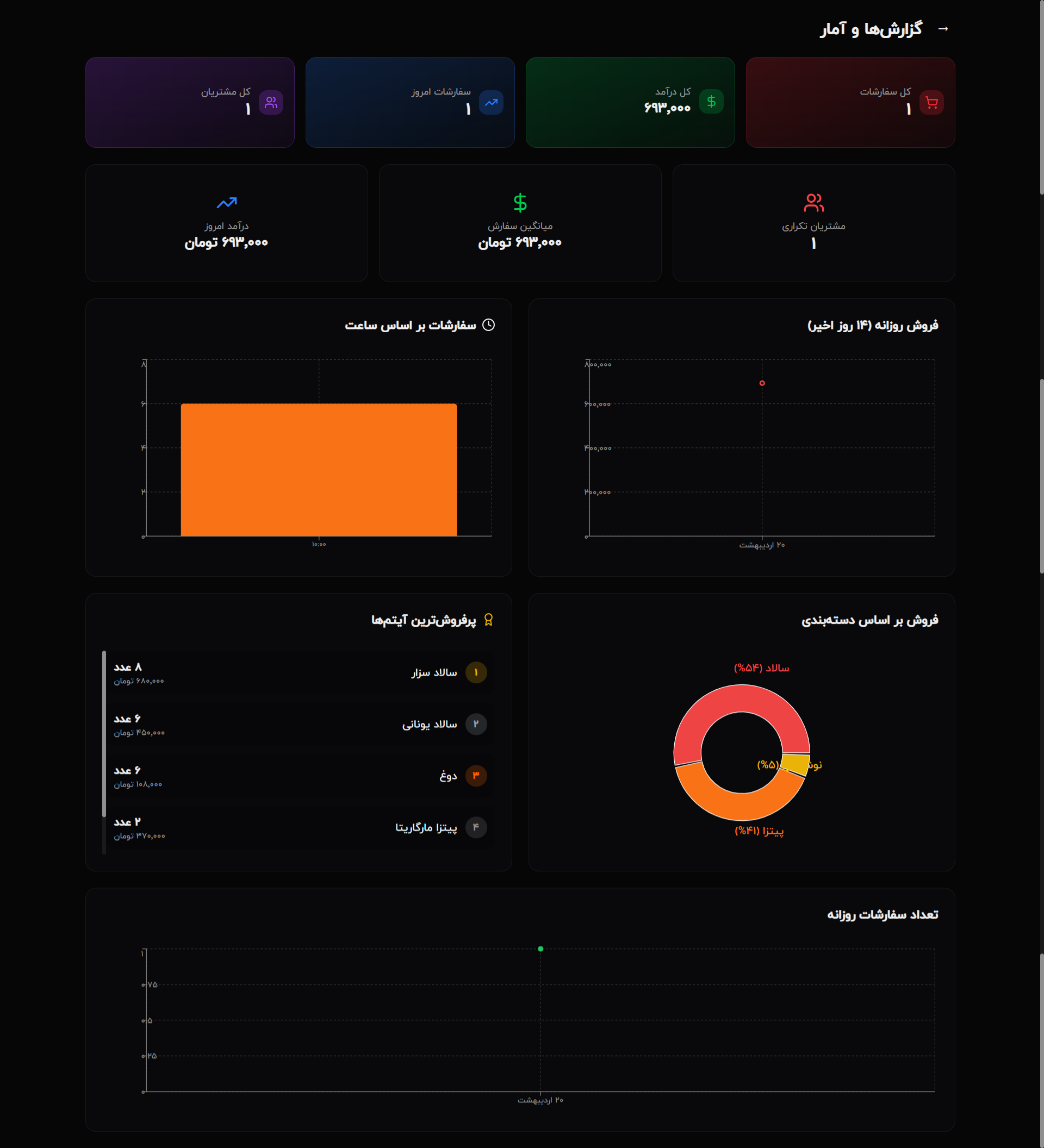Select the سالاد یونانی row
This screenshot has width=1044, height=1148.
click(x=301, y=725)
